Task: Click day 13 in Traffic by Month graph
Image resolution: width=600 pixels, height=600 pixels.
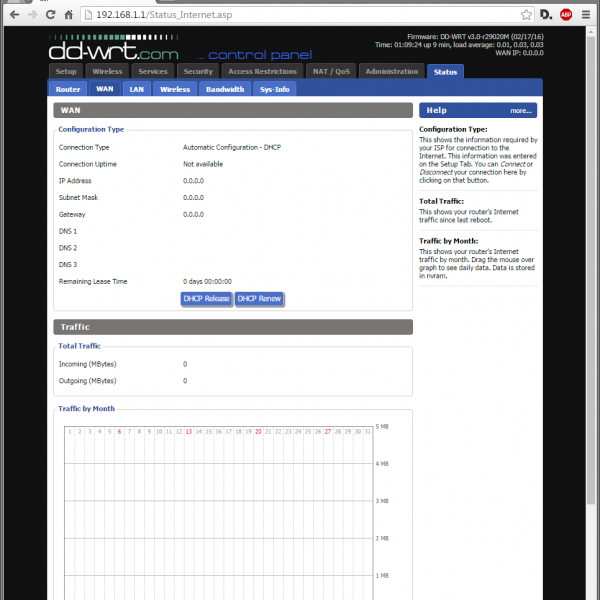Action: pyautogui.click(x=189, y=432)
